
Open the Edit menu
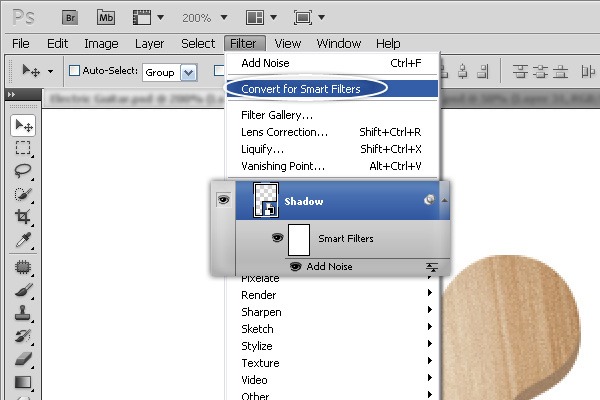click(57, 44)
